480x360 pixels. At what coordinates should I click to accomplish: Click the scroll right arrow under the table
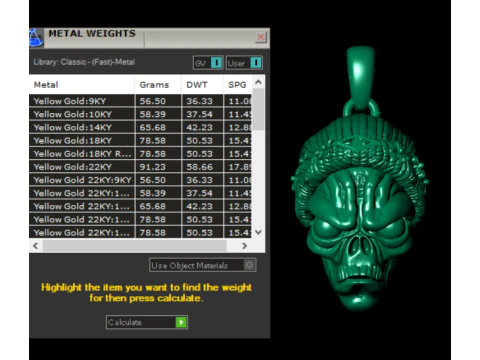tap(245, 246)
